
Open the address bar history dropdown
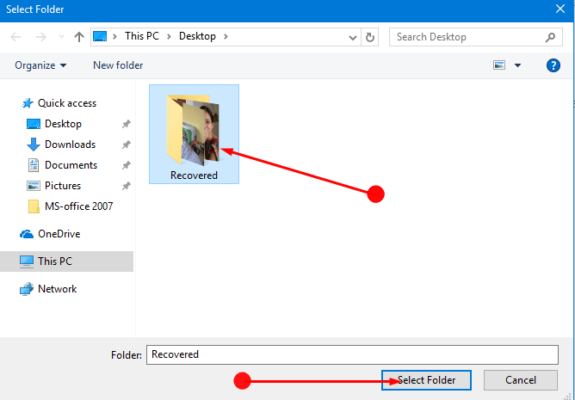[353, 37]
